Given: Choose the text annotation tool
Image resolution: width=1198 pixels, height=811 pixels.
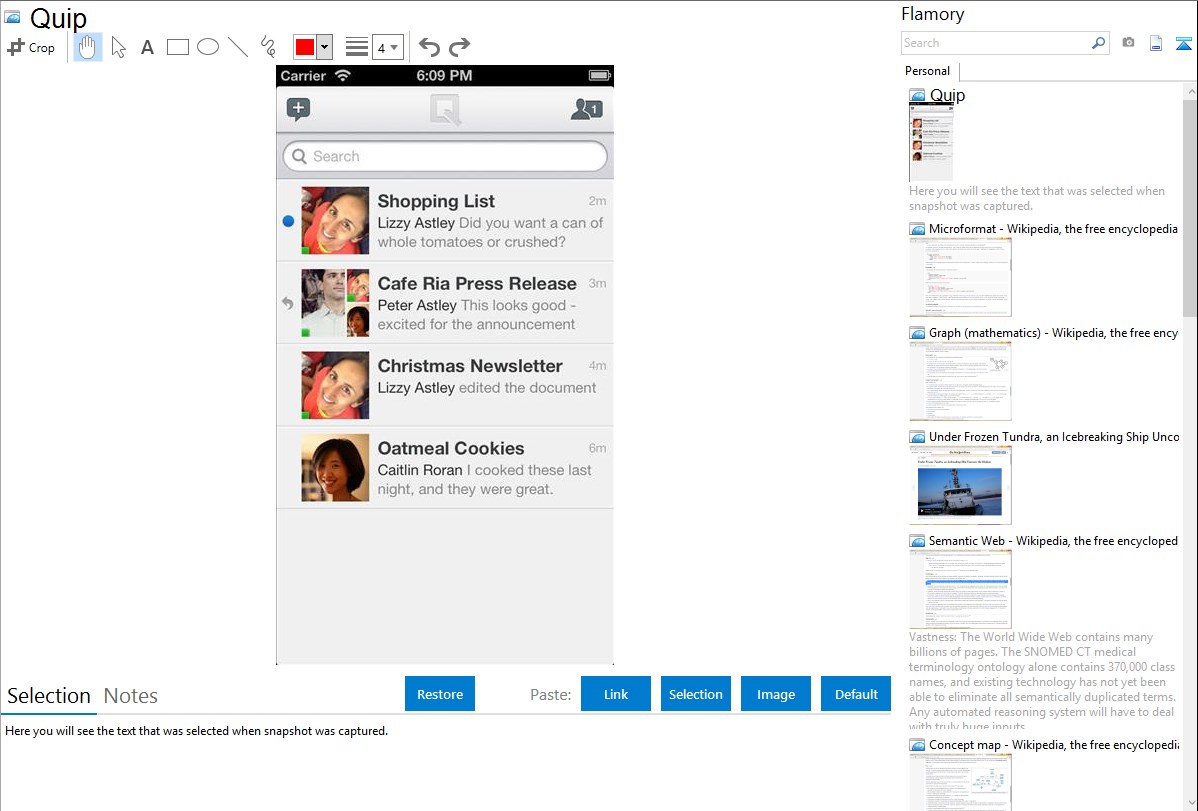Looking at the screenshot, I should click(x=147, y=47).
